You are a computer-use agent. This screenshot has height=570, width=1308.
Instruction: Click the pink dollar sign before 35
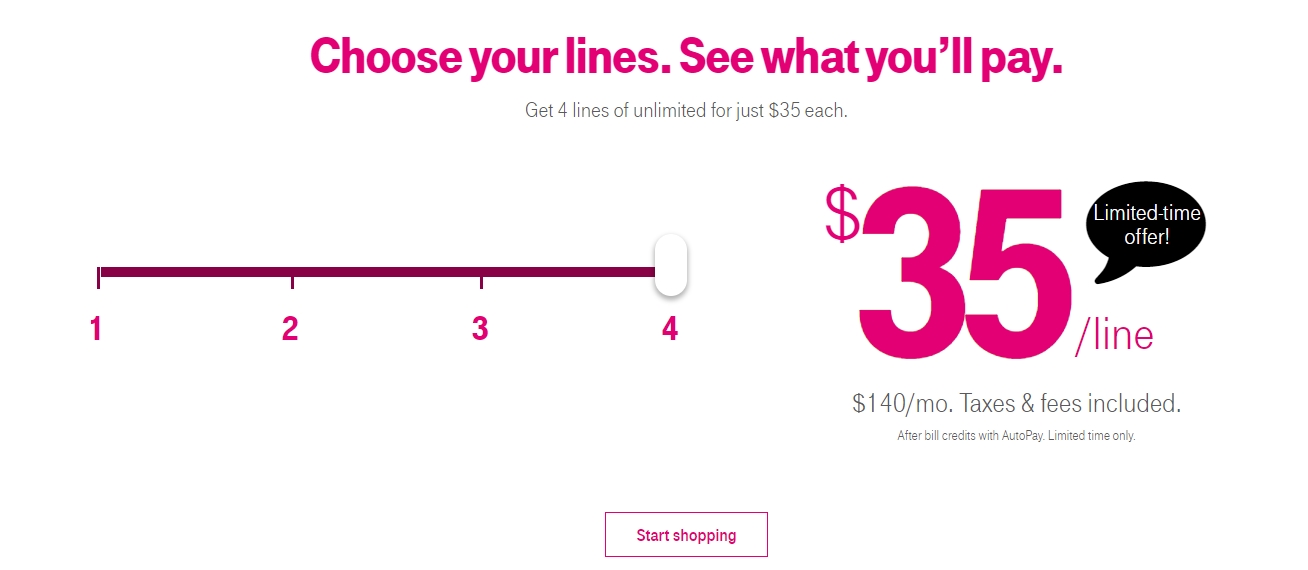click(x=842, y=214)
